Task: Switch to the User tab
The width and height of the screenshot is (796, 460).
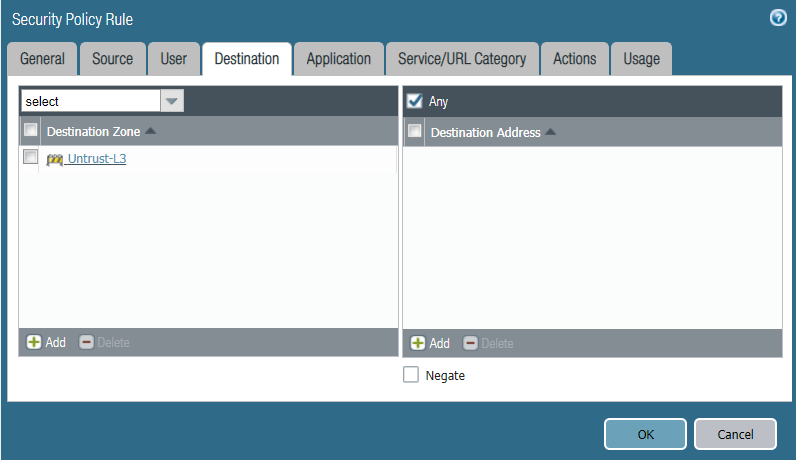Action: (174, 59)
